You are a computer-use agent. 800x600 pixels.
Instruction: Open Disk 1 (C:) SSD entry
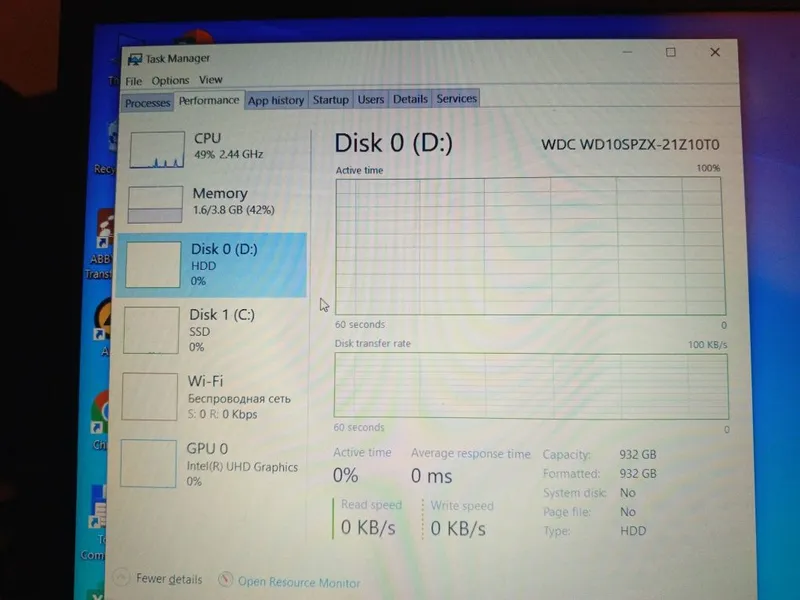tap(213, 330)
